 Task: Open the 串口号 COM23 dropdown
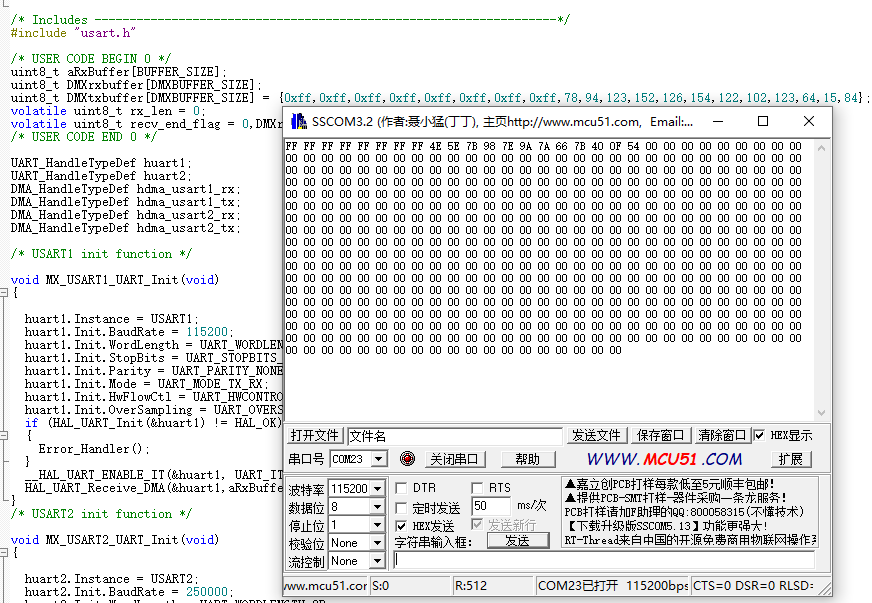379,459
